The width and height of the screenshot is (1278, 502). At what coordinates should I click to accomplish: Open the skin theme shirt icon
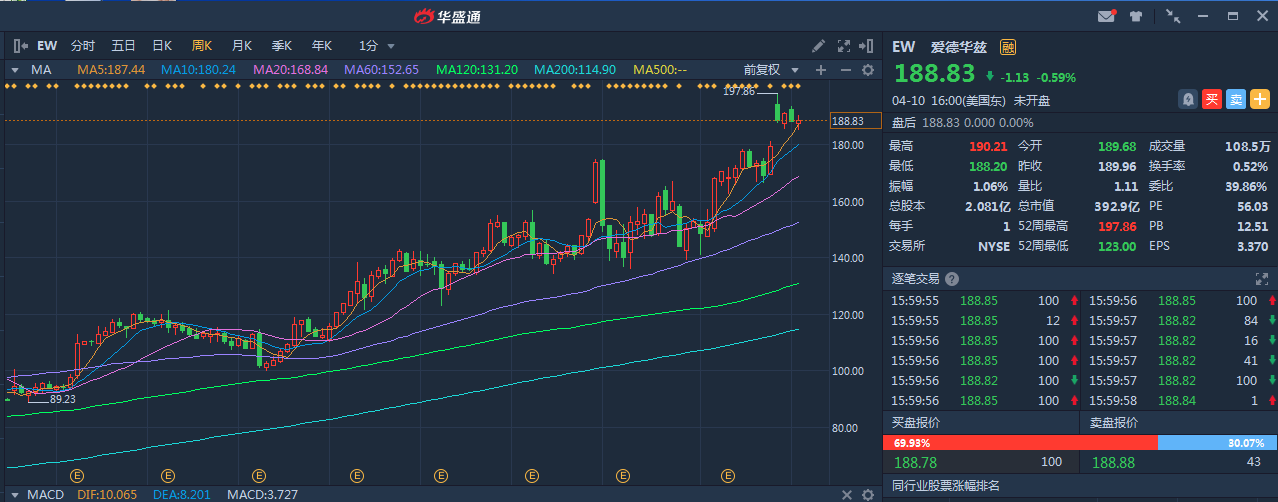(1136, 16)
